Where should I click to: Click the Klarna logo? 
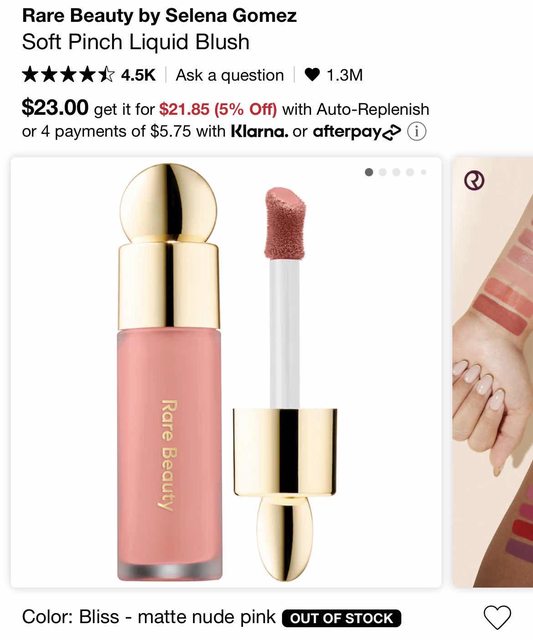coord(260,131)
